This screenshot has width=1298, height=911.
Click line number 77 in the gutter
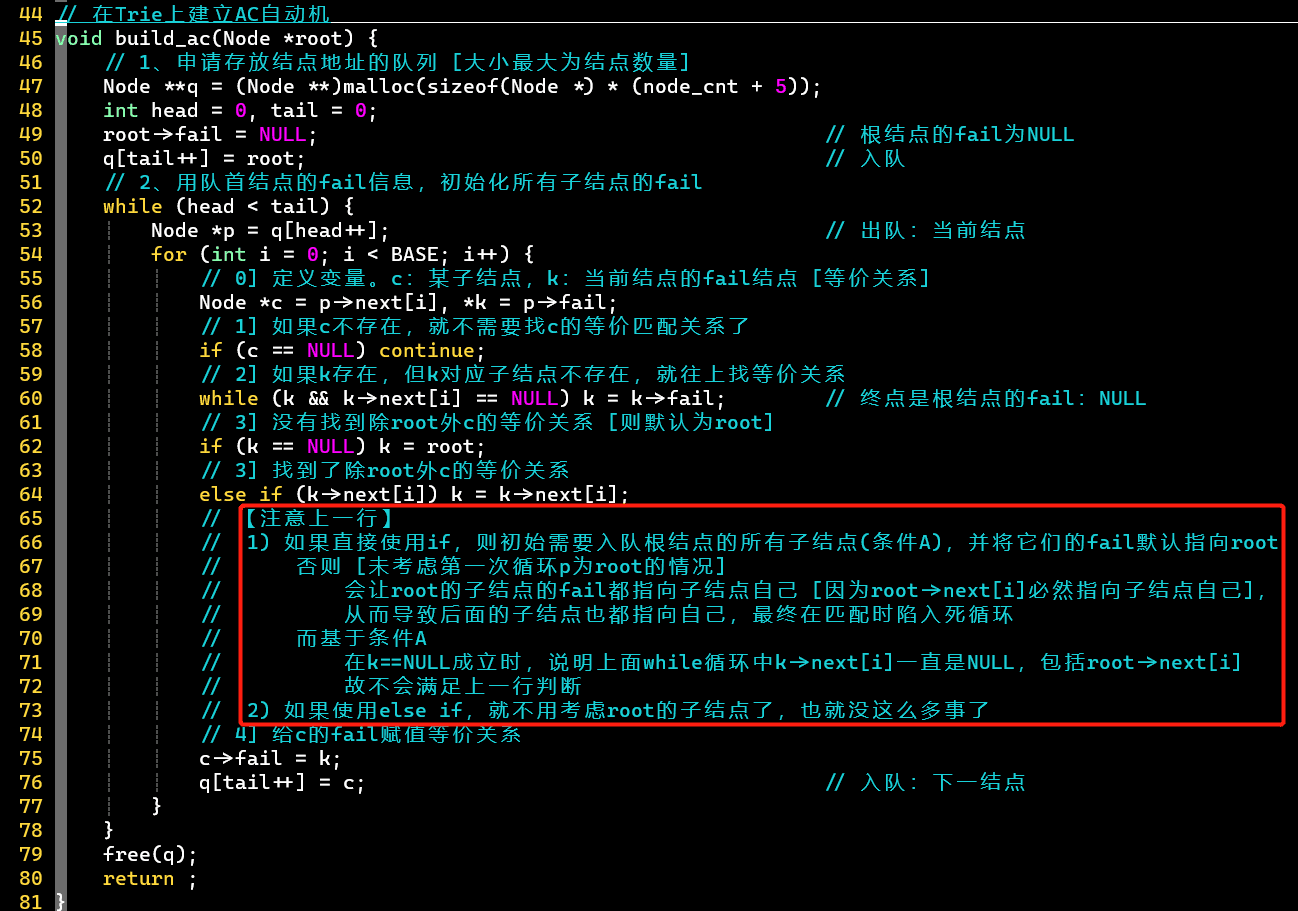pos(31,806)
